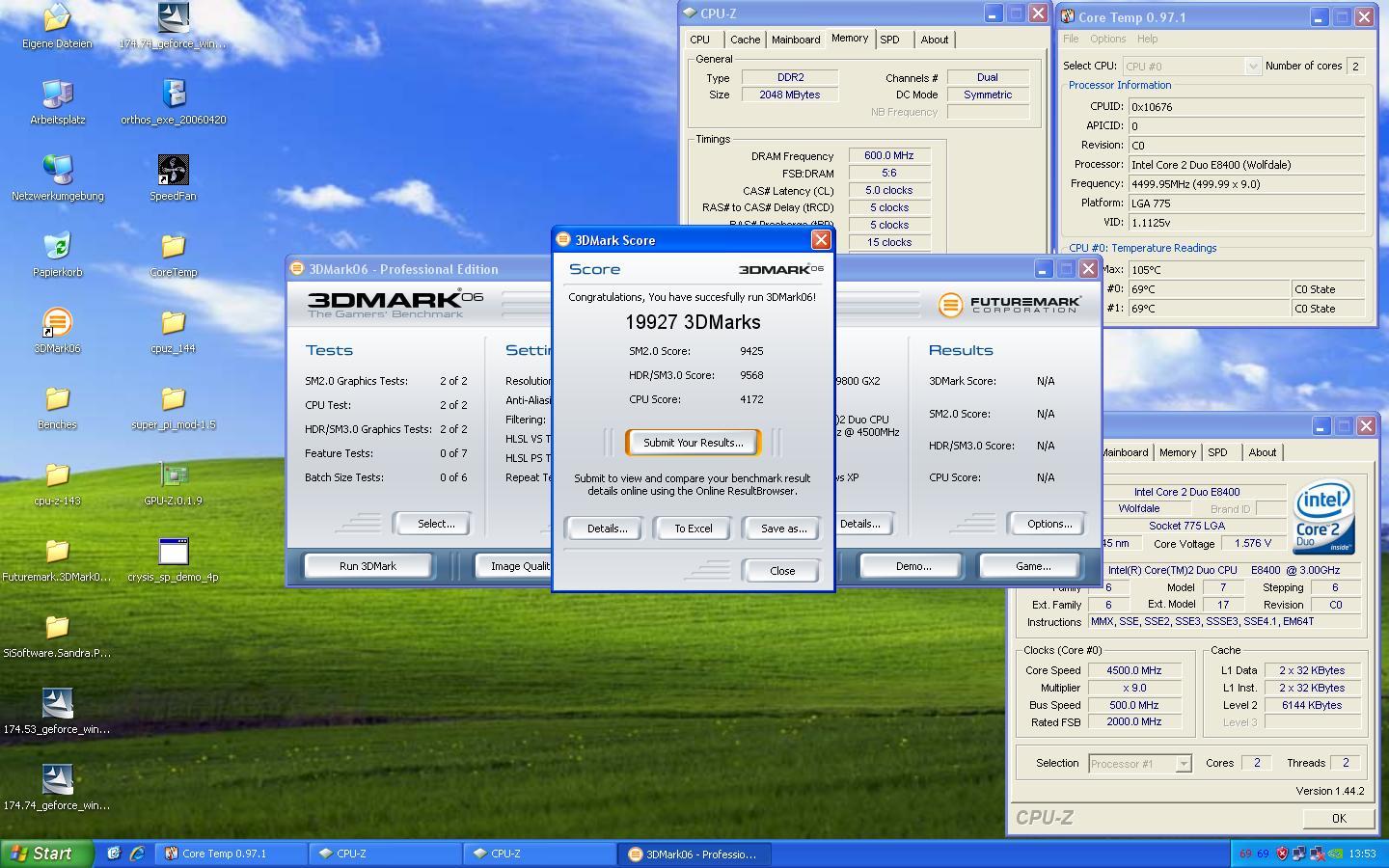1389x868 pixels.
Task: Launch Internet Explorer from quick launch
Action: pos(137,854)
